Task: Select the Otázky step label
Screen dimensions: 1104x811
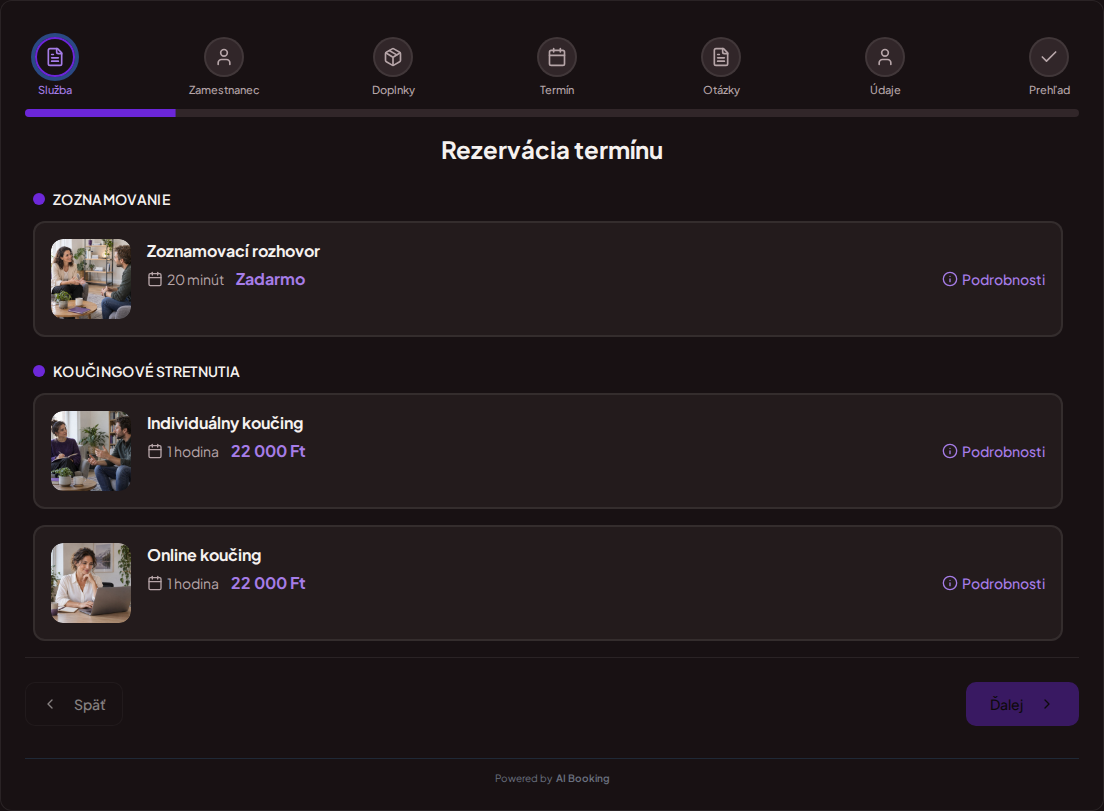Action: tap(721, 90)
